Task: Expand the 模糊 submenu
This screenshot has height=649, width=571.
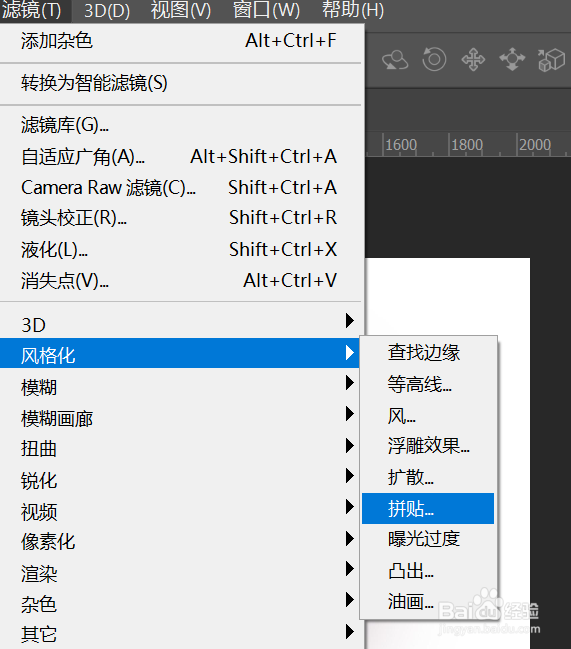Action: click(x=181, y=385)
